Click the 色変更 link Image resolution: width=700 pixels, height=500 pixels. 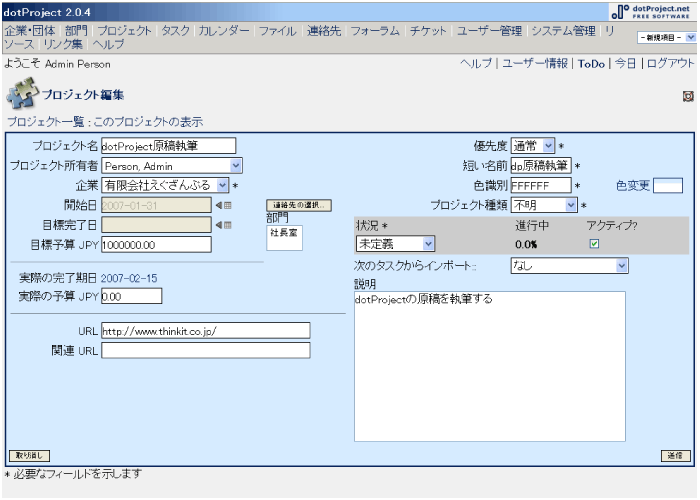(633, 185)
